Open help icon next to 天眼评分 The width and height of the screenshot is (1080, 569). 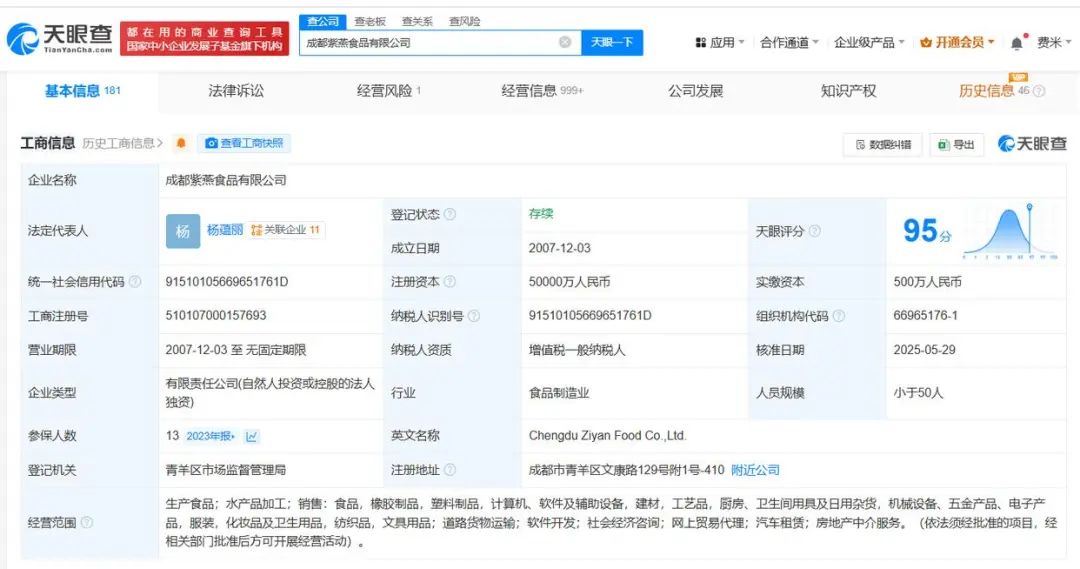click(814, 231)
